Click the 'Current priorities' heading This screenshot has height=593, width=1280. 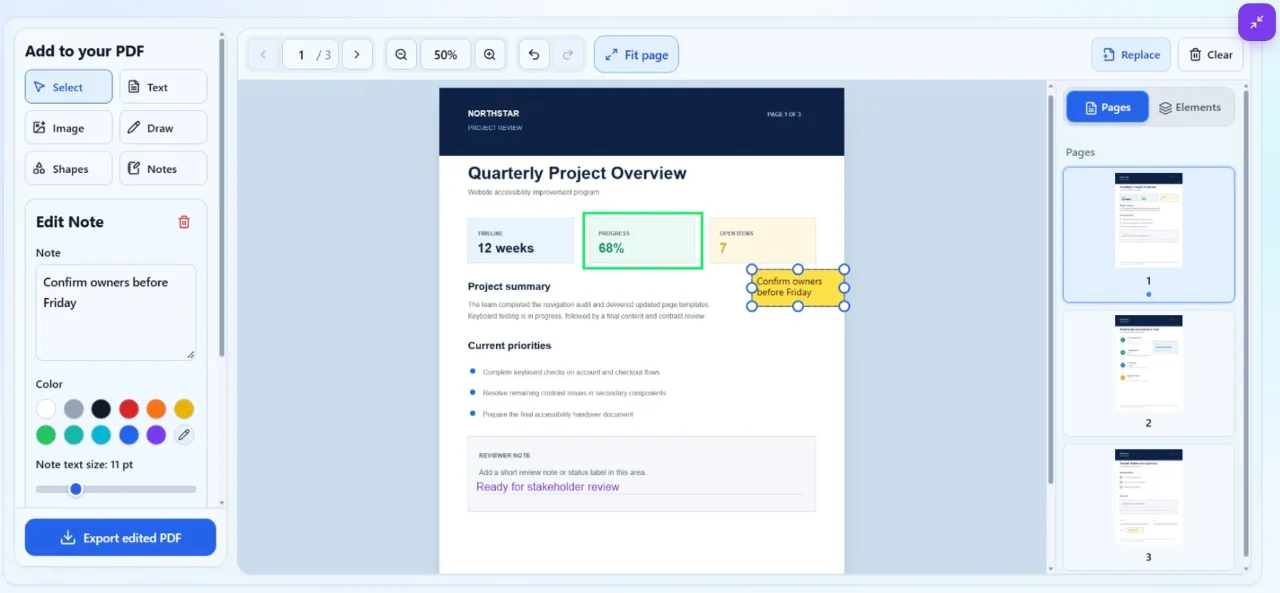coord(509,346)
